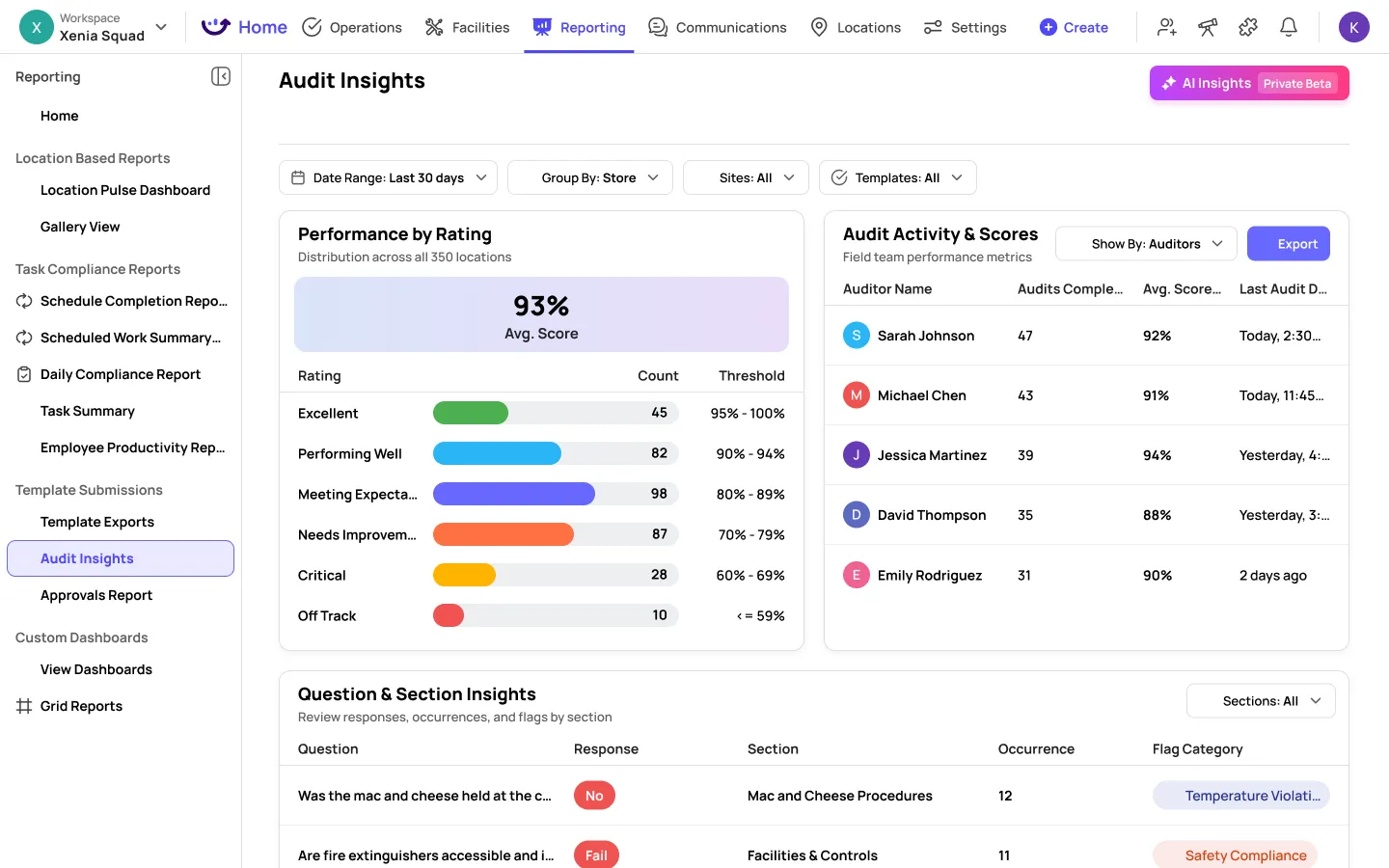The width and height of the screenshot is (1389, 868).
Task: Click the invite user icon
Action: (1166, 26)
